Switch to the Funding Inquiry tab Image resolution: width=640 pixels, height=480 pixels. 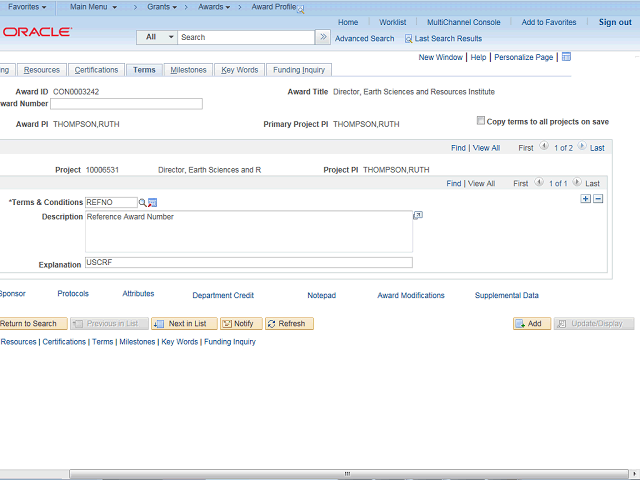[299, 70]
